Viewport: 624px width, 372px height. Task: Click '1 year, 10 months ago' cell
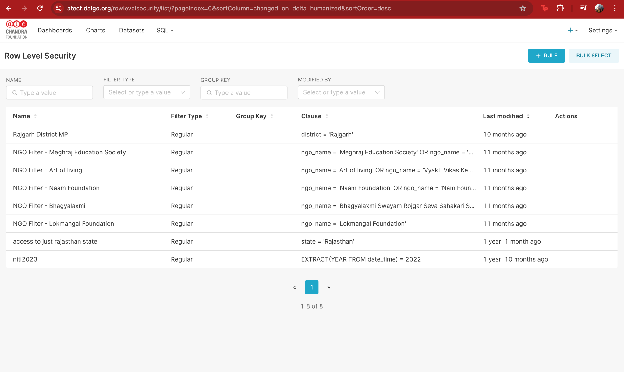[x=515, y=259]
